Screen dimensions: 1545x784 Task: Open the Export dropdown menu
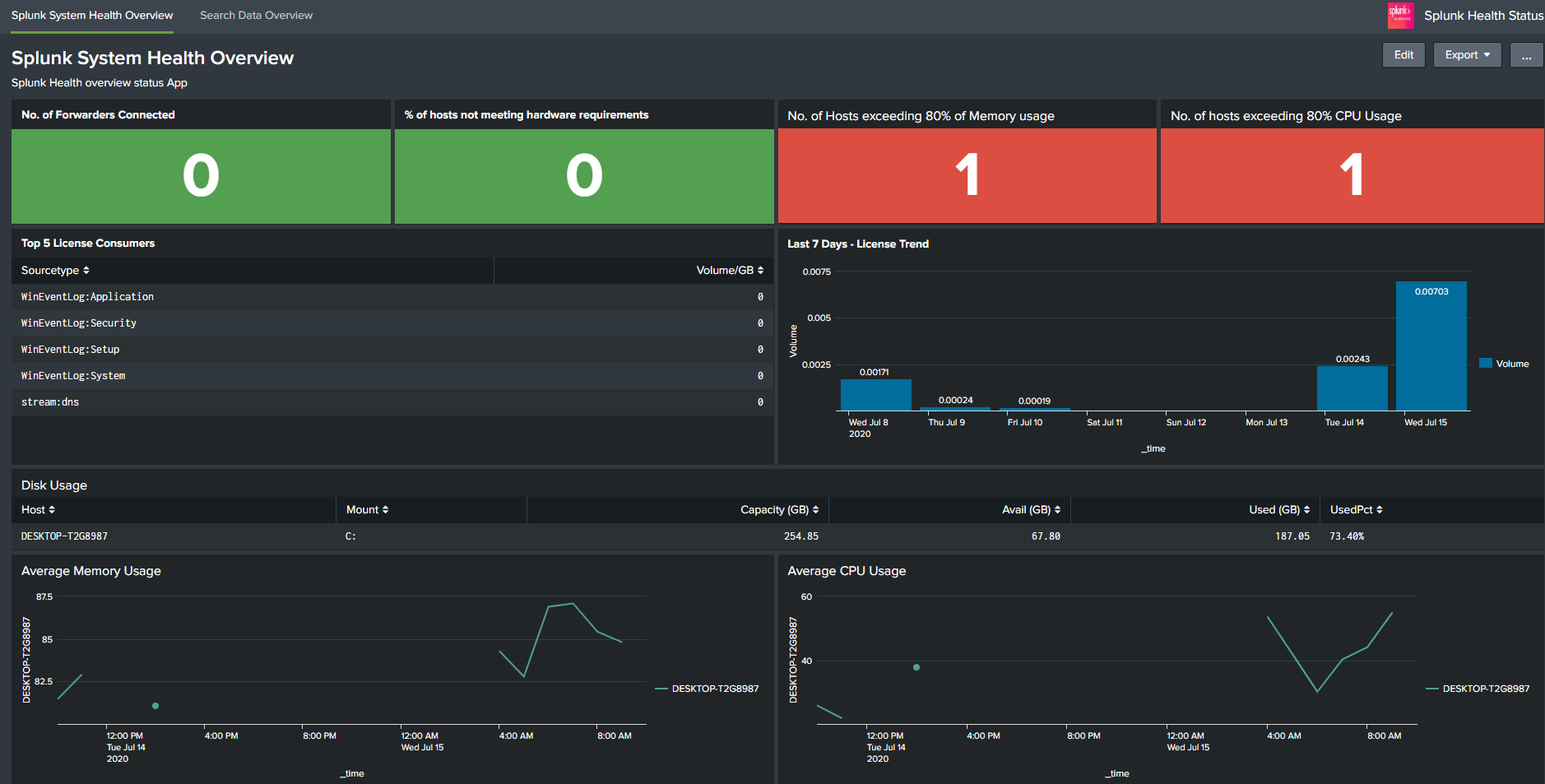pyautogui.click(x=1467, y=54)
